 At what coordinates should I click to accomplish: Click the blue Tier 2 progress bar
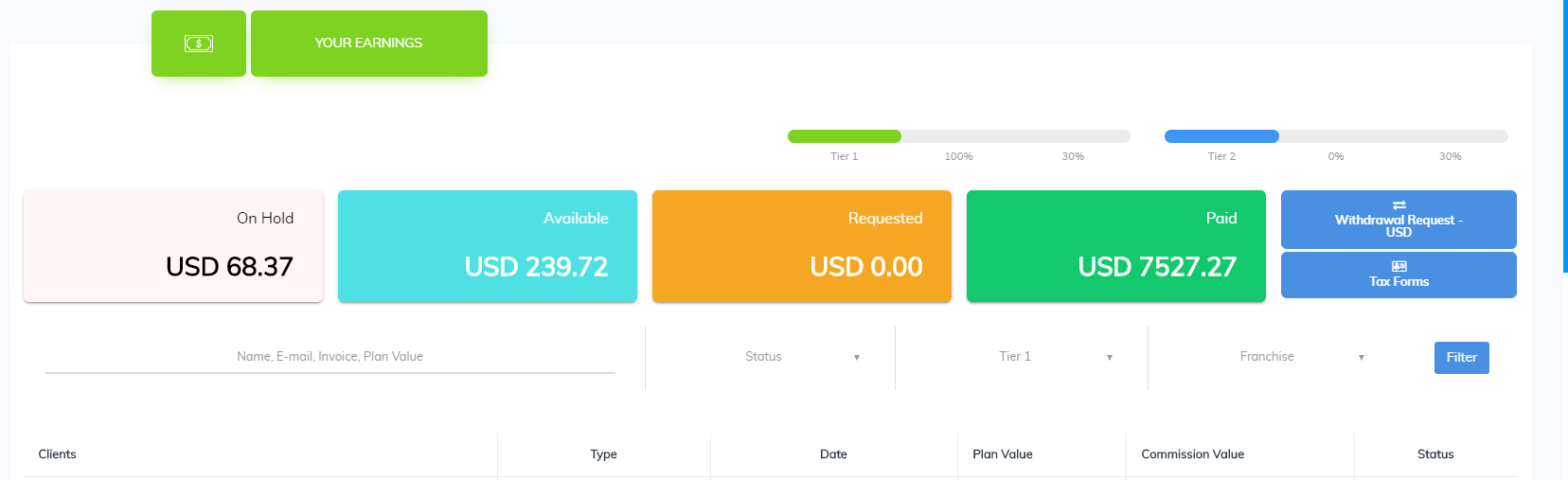pyautogui.click(x=1221, y=136)
